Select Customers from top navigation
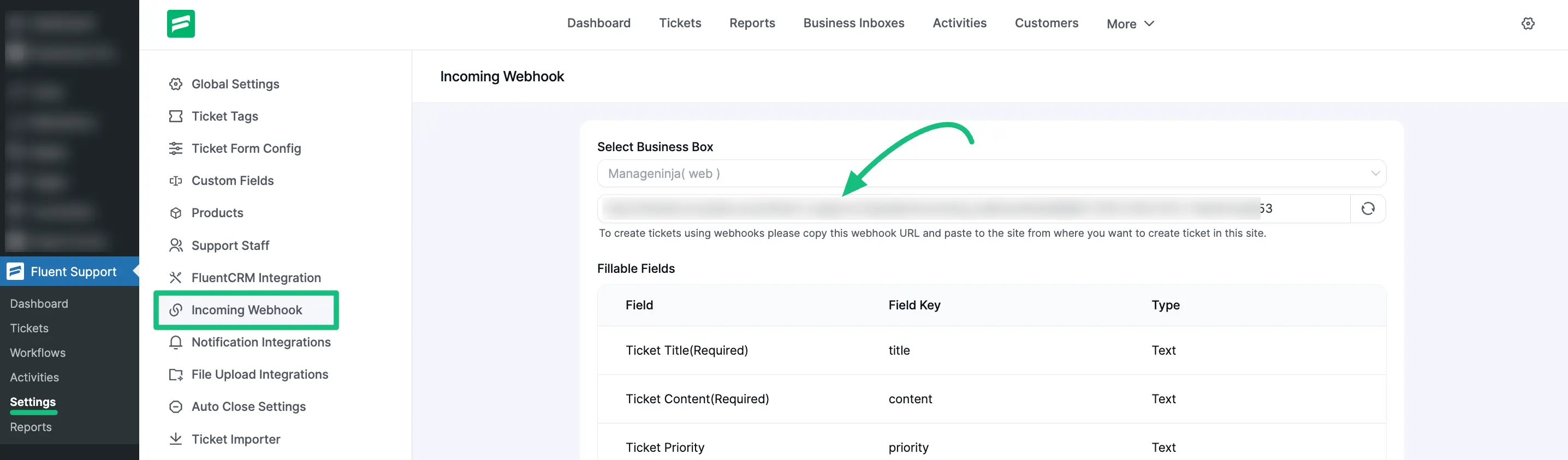The height and width of the screenshot is (460, 1568). (x=1047, y=22)
